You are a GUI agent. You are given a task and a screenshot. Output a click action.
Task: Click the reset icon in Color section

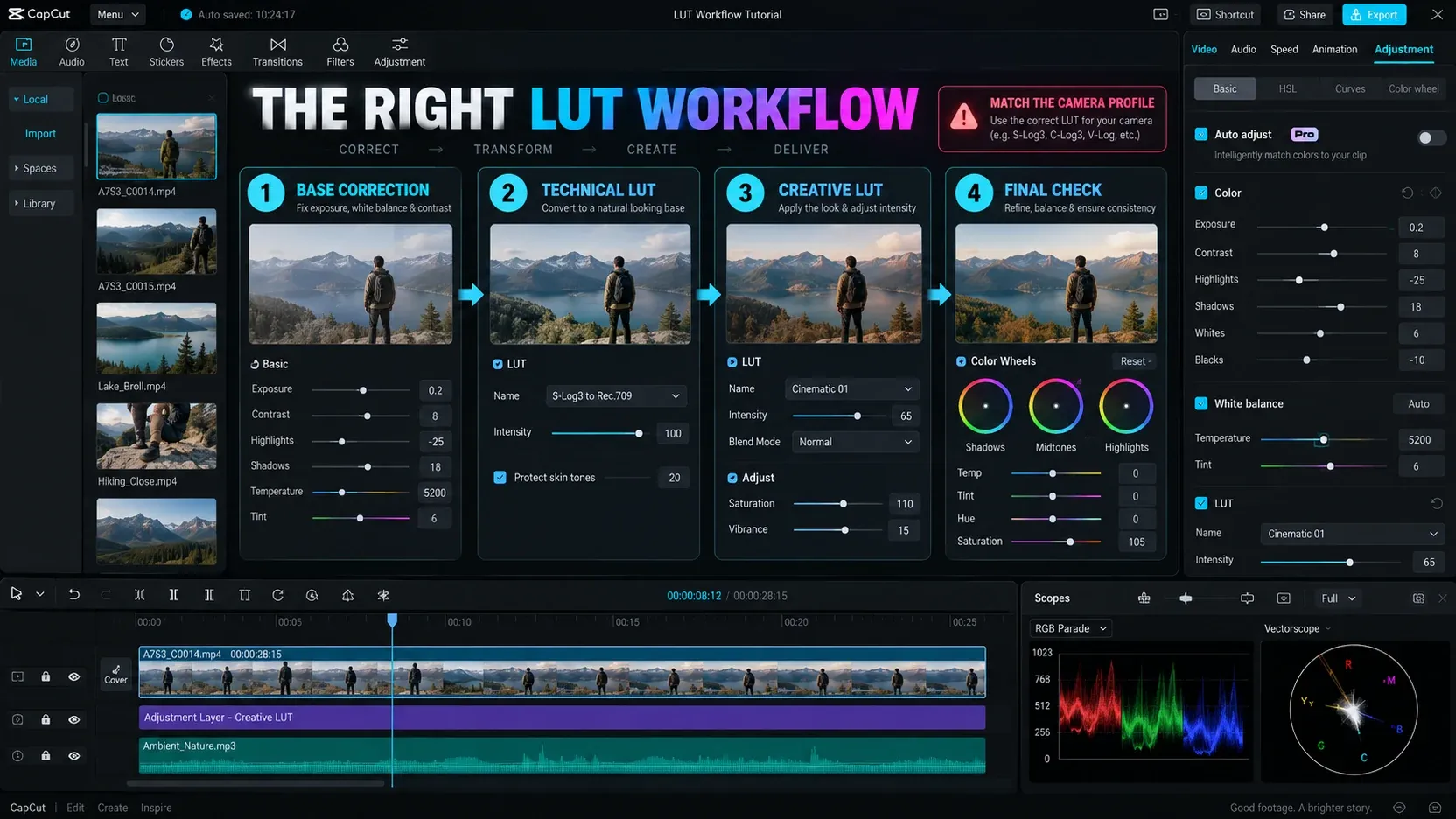[1407, 192]
